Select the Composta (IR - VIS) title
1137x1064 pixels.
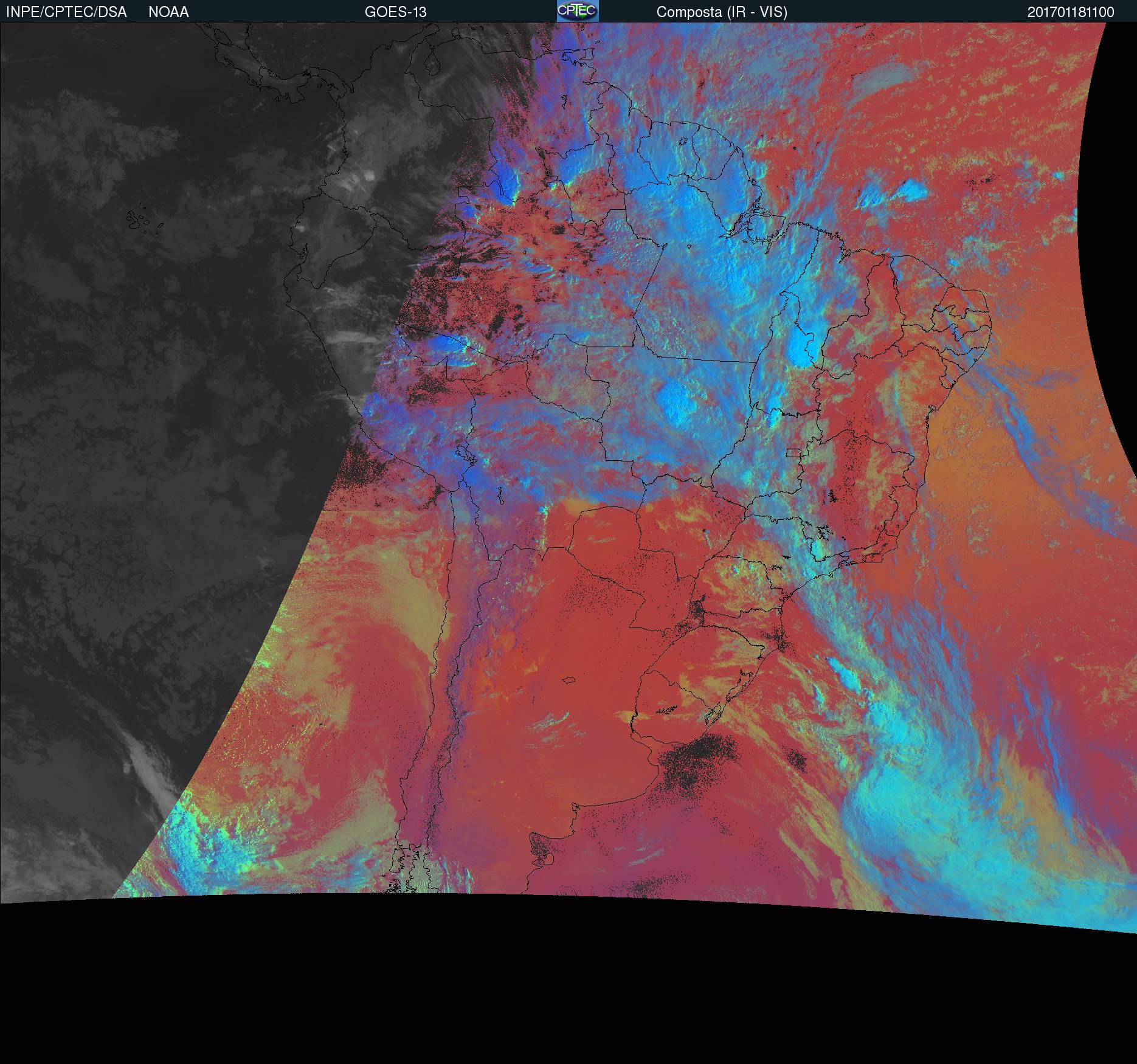pyautogui.click(x=722, y=12)
